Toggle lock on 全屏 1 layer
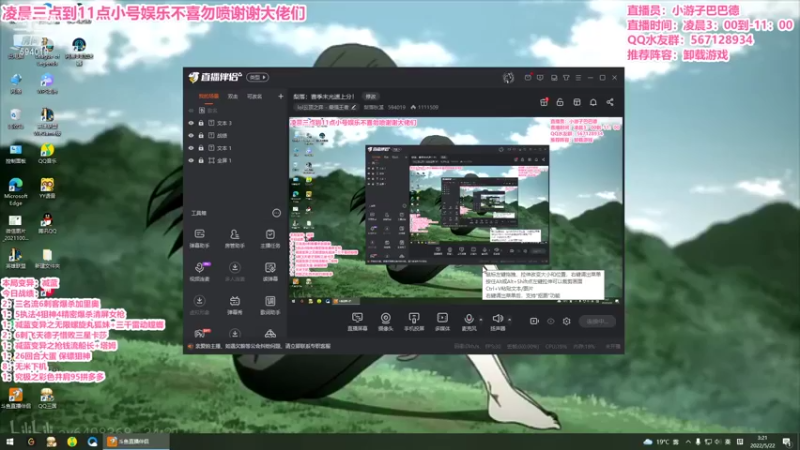The width and height of the screenshot is (800, 450). (201, 160)
